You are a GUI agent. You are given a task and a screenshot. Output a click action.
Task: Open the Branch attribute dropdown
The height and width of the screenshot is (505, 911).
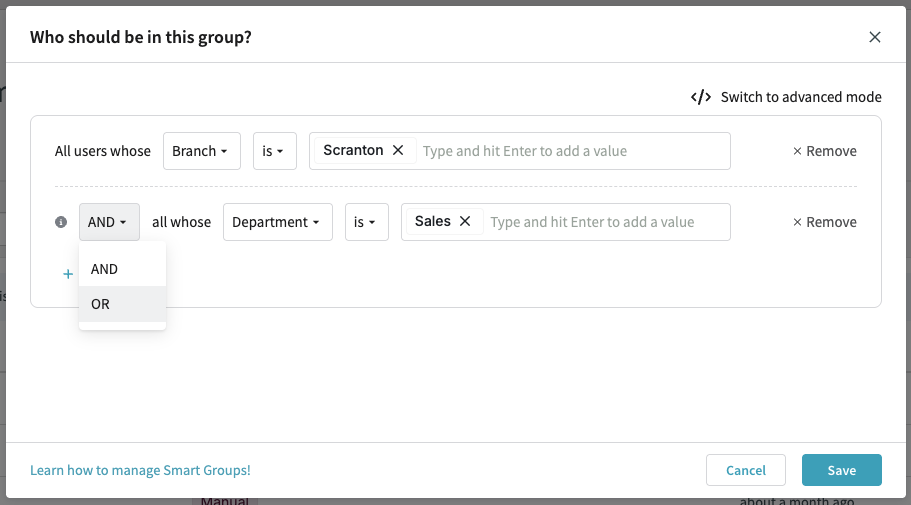click(201, 151)
